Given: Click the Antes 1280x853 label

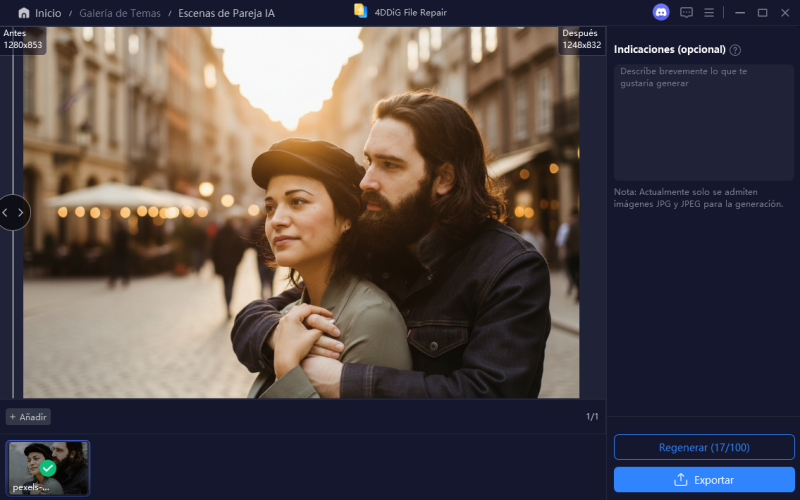Looking at the screenshot, I should pos(22,39).
